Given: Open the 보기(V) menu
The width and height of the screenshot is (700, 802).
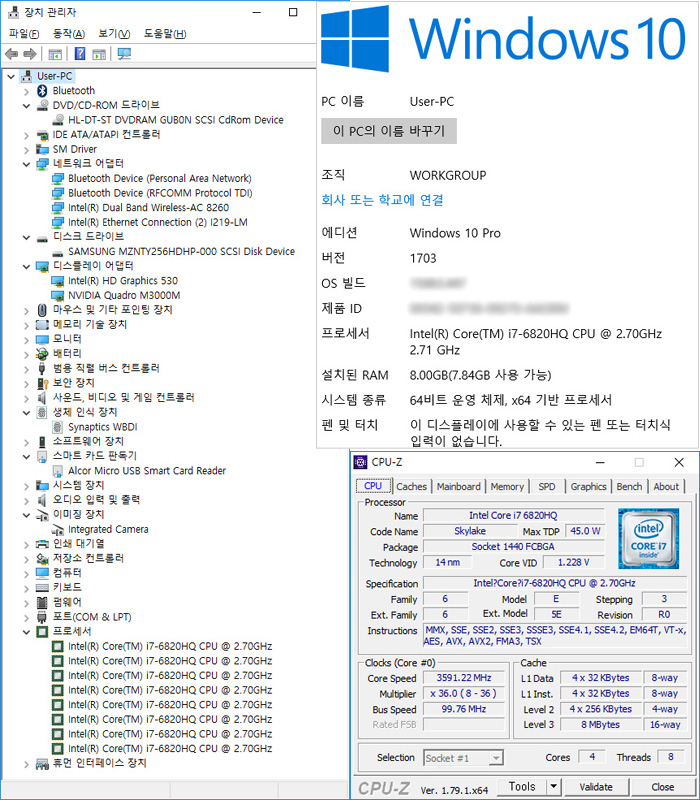Looking at the screenshot, I should (x=114, y=34).
